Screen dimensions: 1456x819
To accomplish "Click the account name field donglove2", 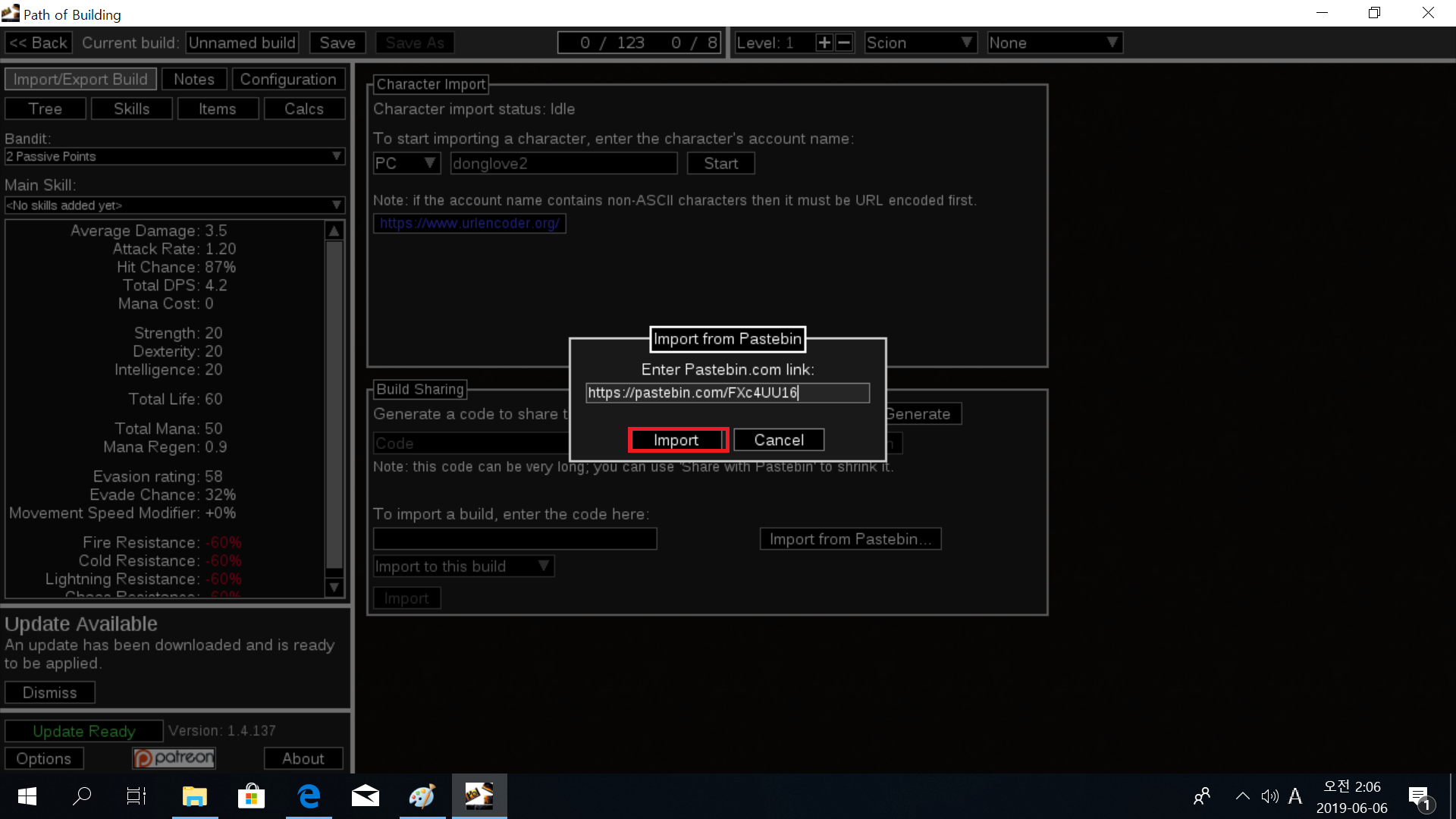I will pyautogui.click(x=563, y=164).
